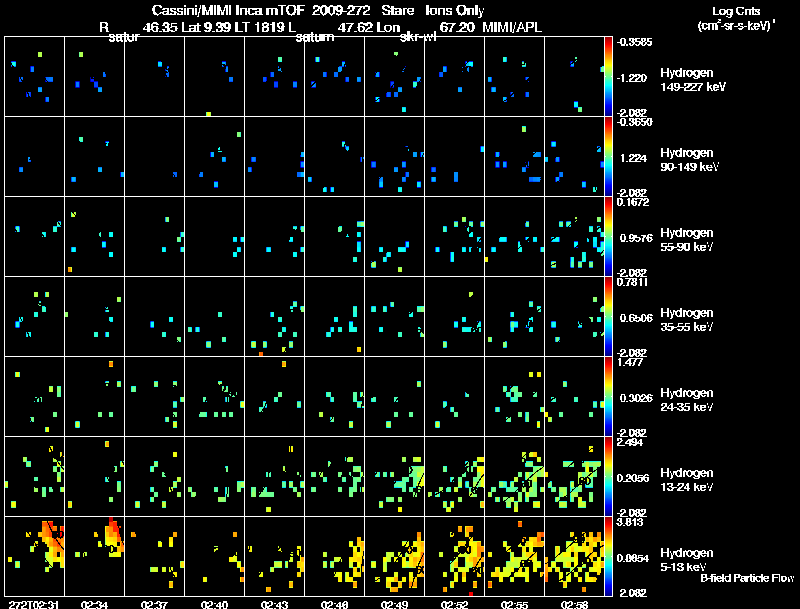Click the 02:40 time axis label
This screenshot has width=800, height=609.
coord(214,605)
